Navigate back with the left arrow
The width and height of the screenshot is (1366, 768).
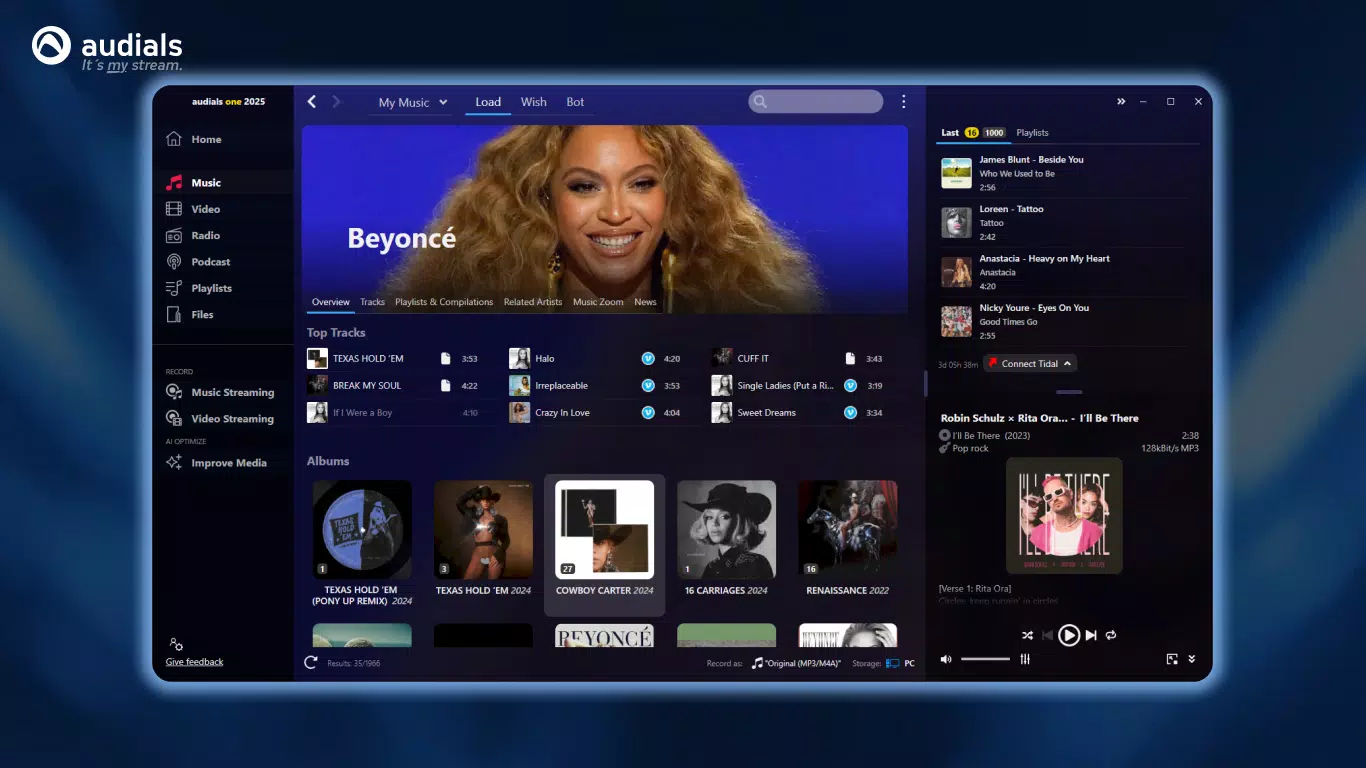pyautogui.click(x=312, y=102)
